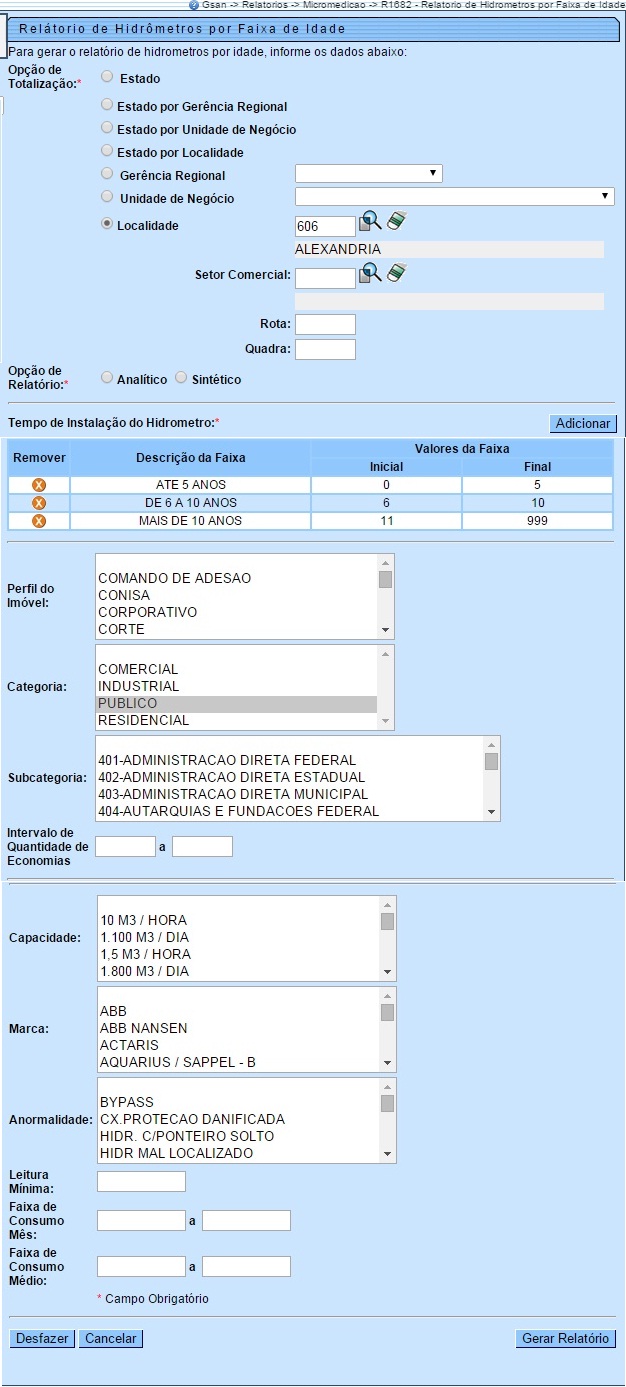The image size is (626, 1387).
Task: Select the Estado totalization radio button
Action: point(107,76)
